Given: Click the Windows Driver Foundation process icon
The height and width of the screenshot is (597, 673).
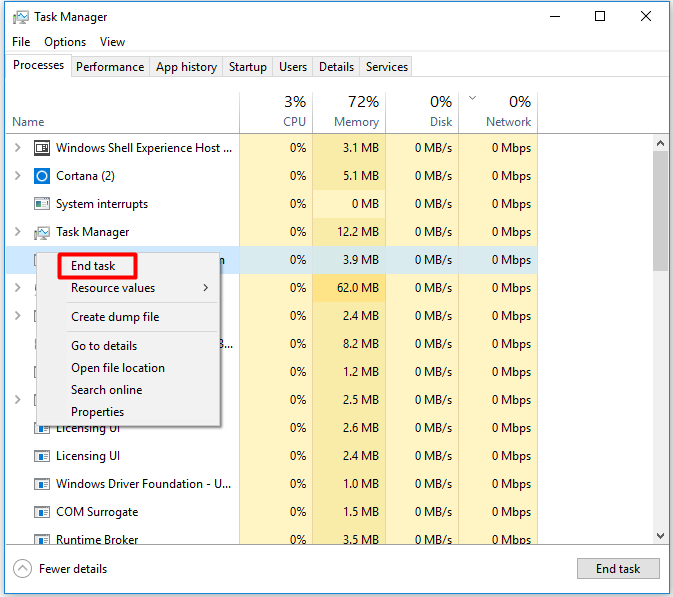Looking at the screenshot, I should 42,484.
